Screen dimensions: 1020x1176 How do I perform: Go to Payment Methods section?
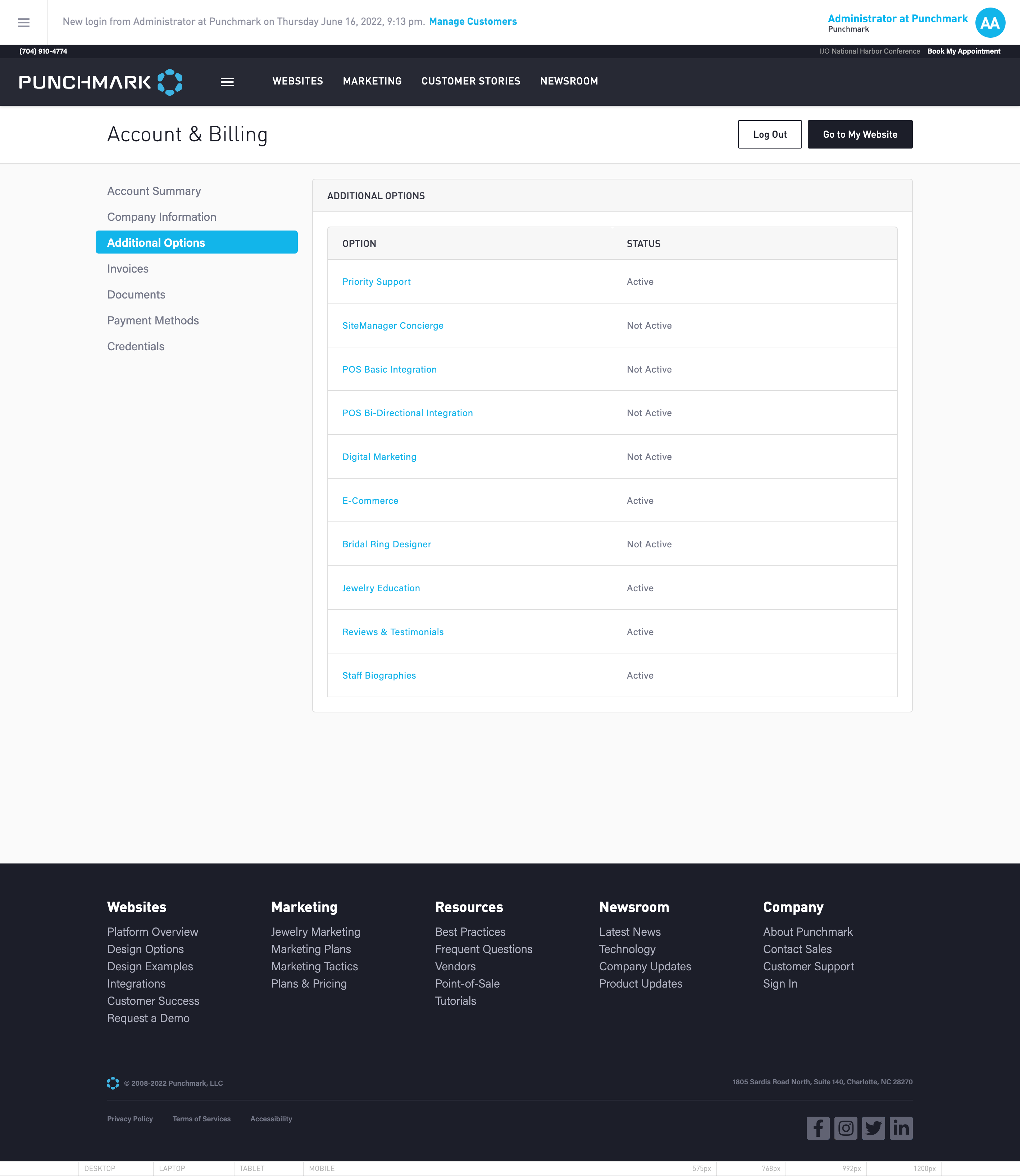click(152, 320)
